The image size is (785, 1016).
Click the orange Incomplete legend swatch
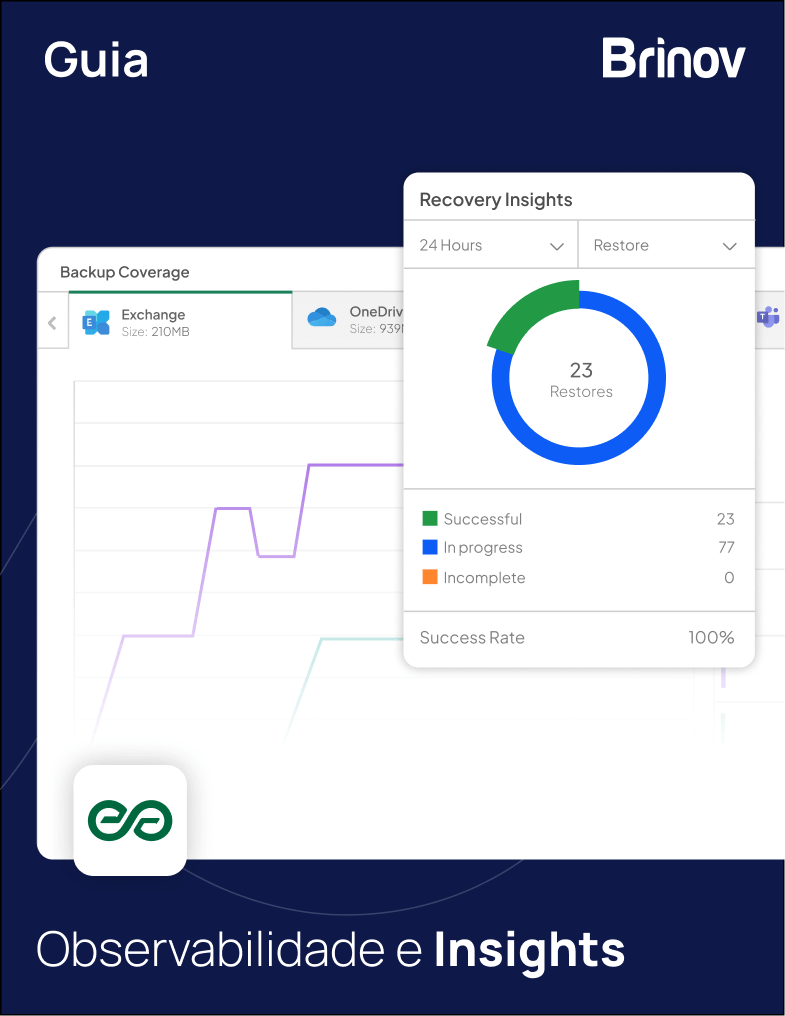point(430,577)
